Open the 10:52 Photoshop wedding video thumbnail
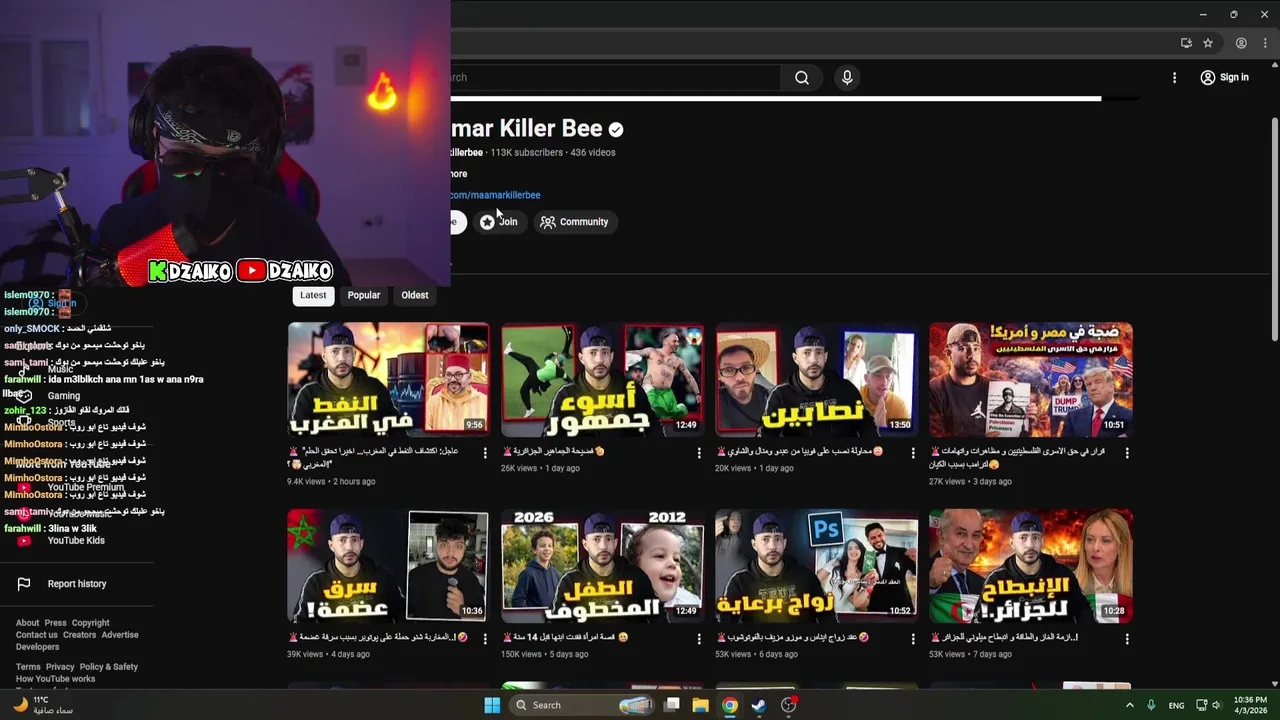This screenshot has width=1280, height=720. [816, 566]
